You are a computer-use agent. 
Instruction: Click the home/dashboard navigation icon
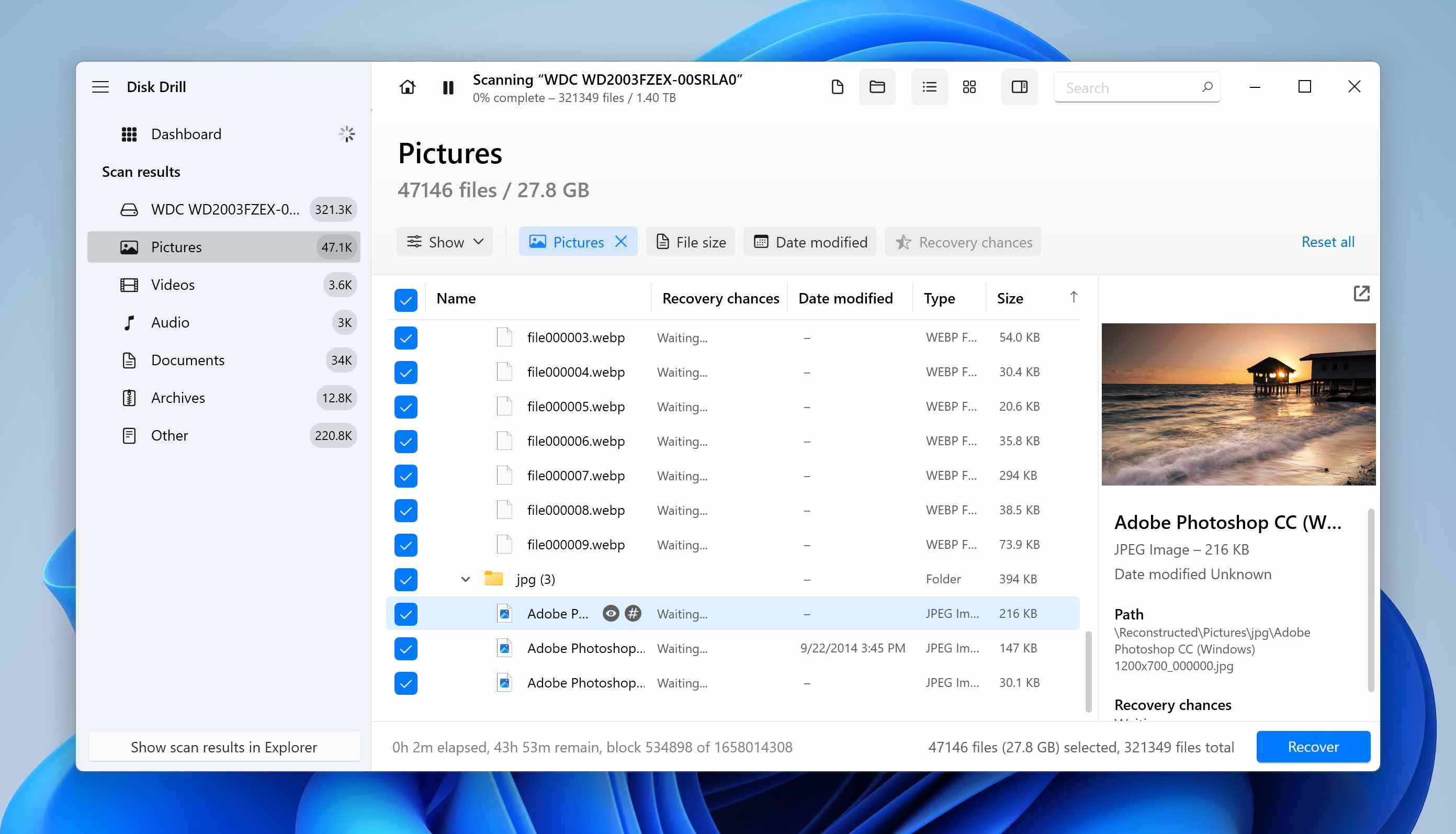(x=407, y=86)
